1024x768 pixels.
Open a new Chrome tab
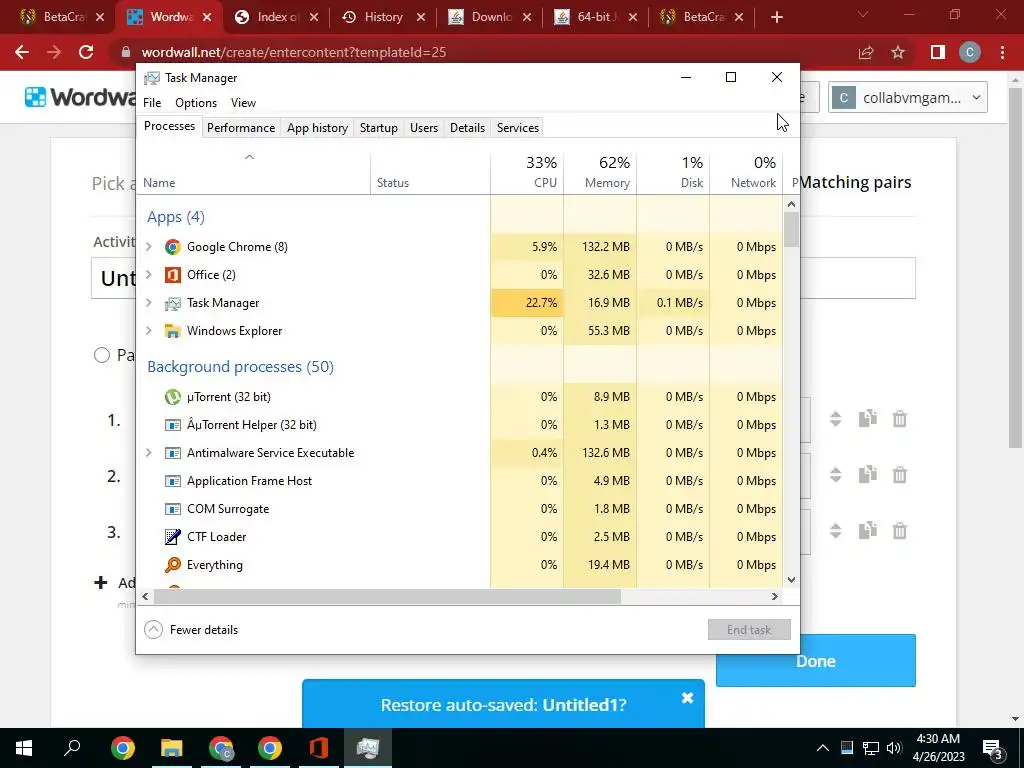tap(776, 17)
